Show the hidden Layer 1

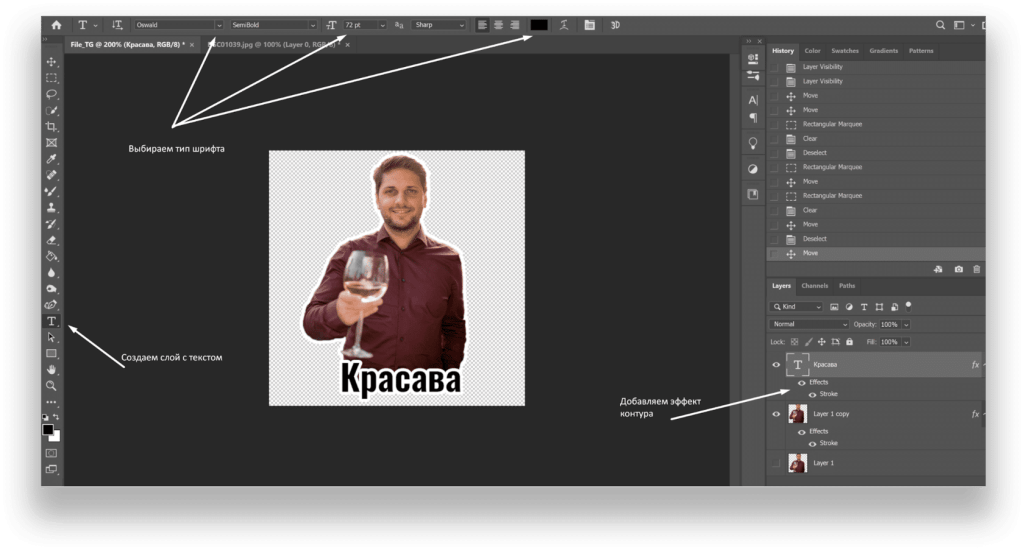point(776,463)
